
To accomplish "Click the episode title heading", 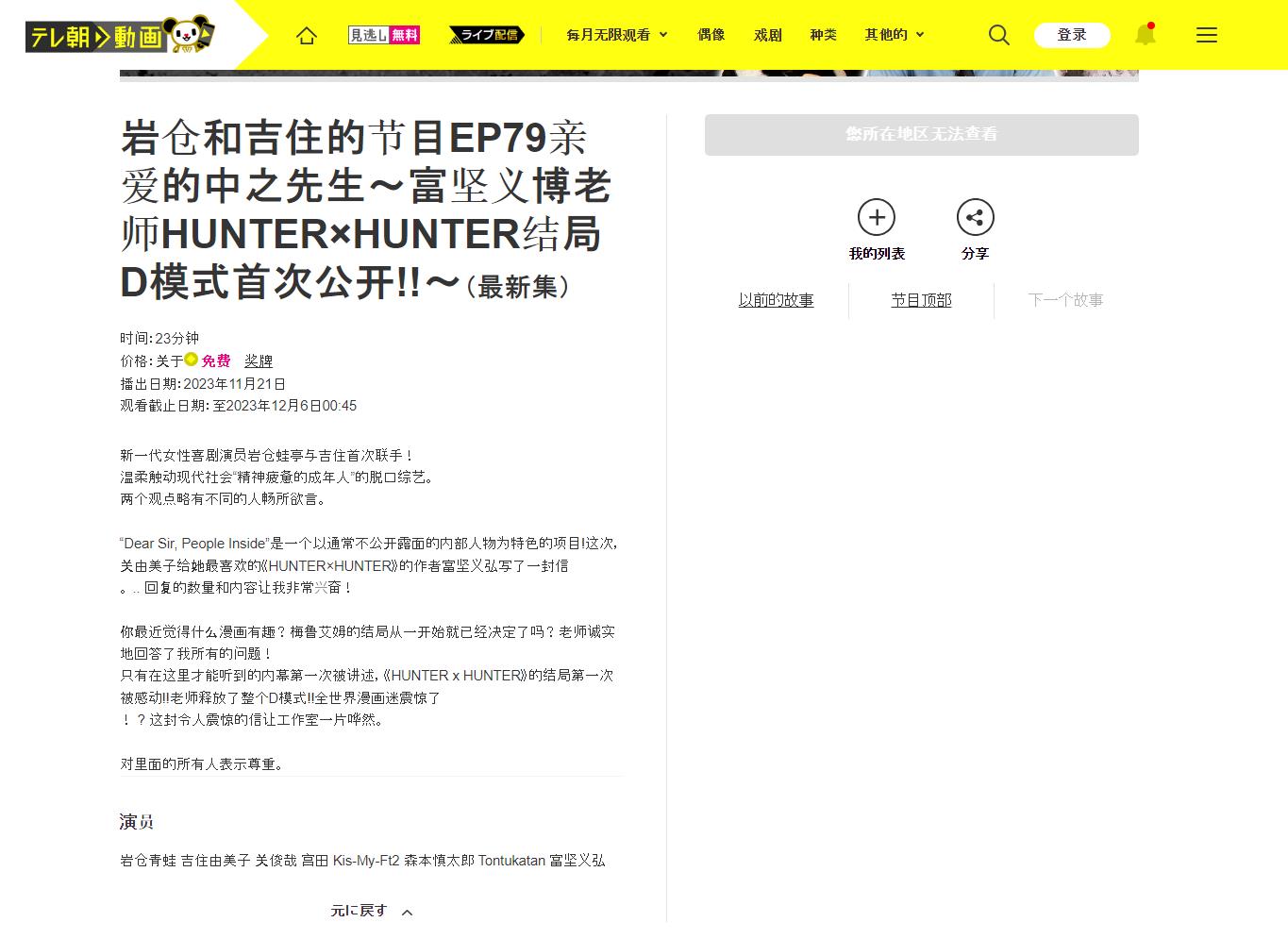I will point(366,210).
